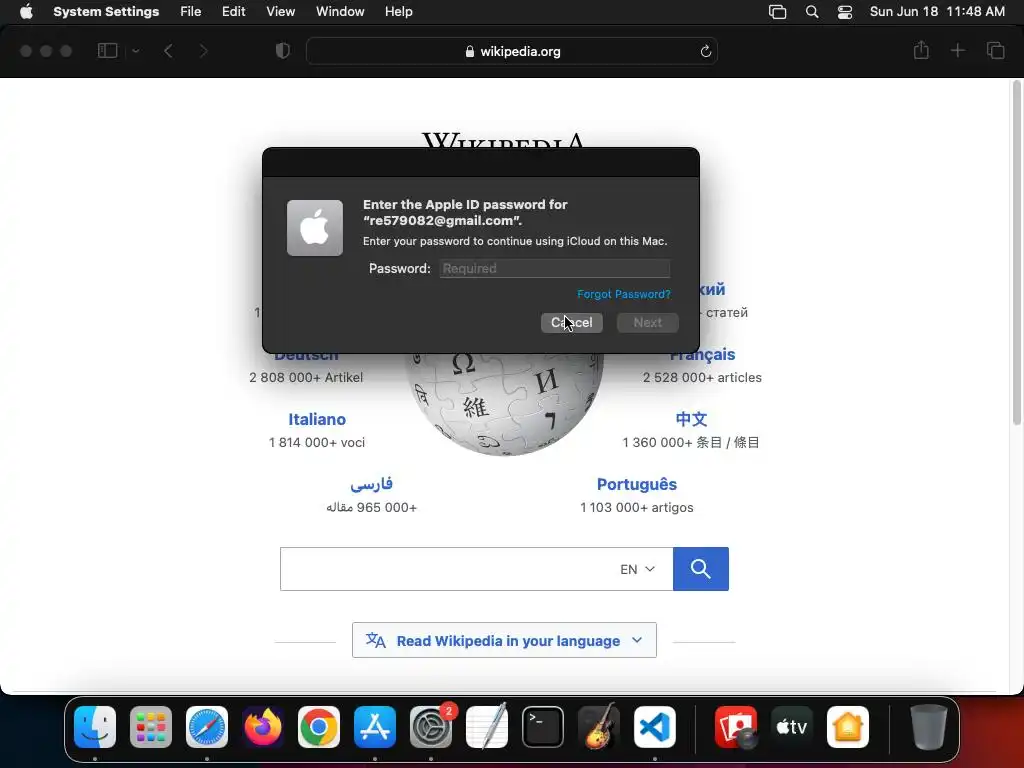The height and width of the screenshot is (768, 1024).
Task: Open the Window menu
Action: 340,12
